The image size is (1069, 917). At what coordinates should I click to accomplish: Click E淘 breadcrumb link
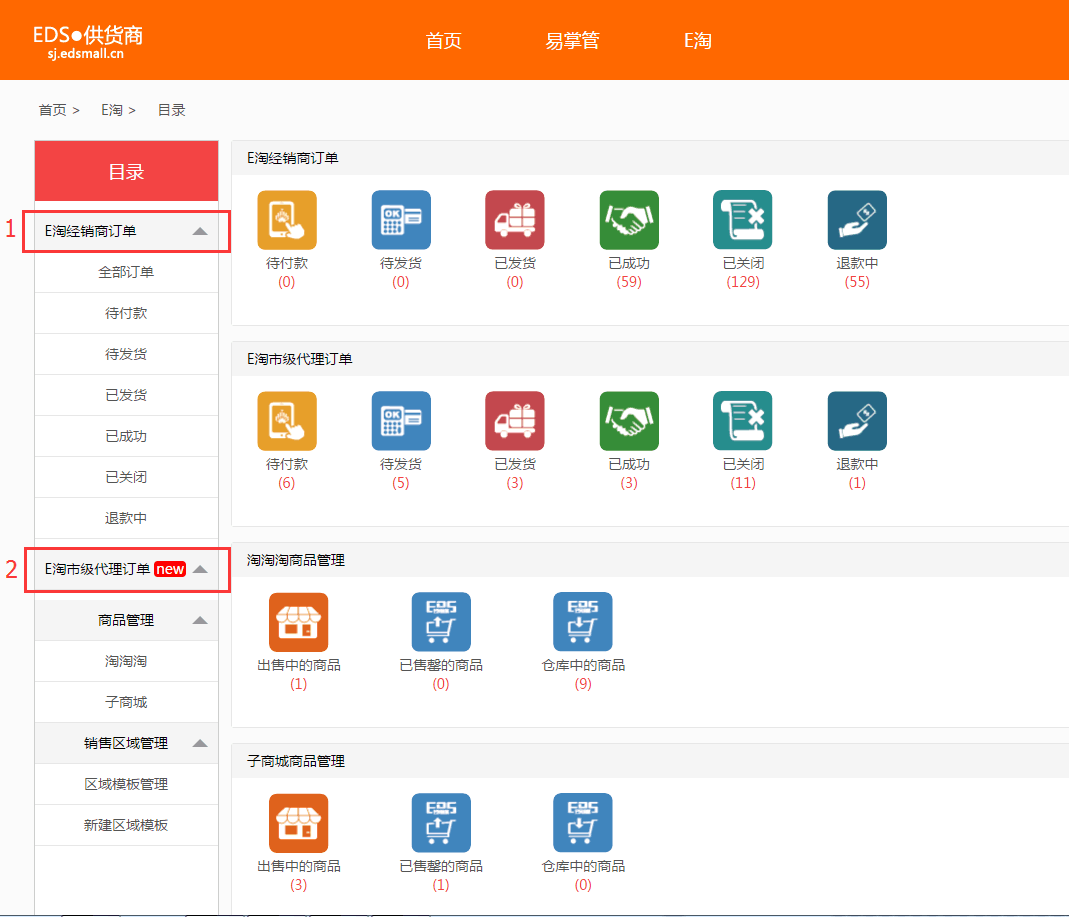click(x=112, y=110)
